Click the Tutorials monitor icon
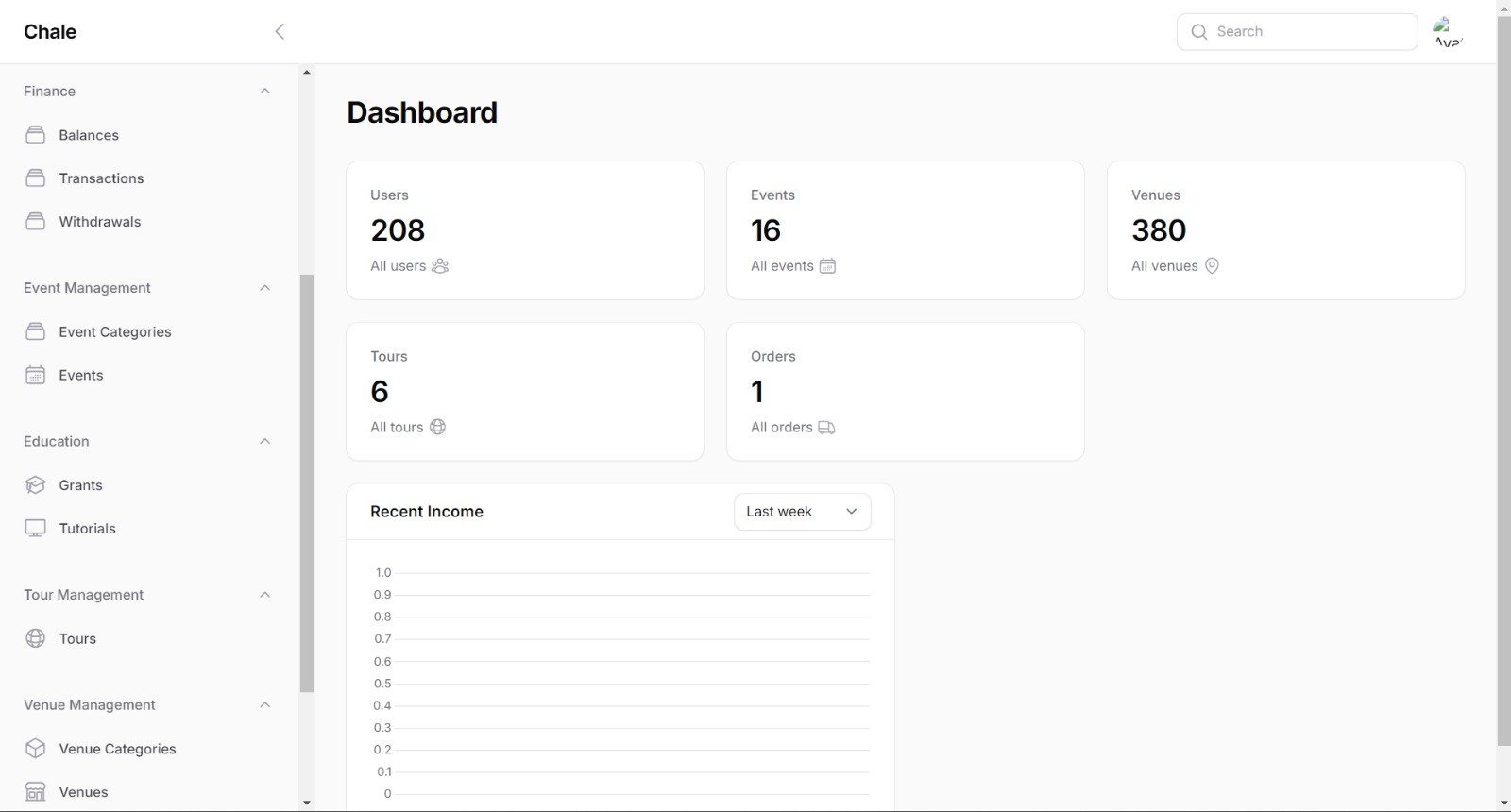 click(x=35, y=529)
